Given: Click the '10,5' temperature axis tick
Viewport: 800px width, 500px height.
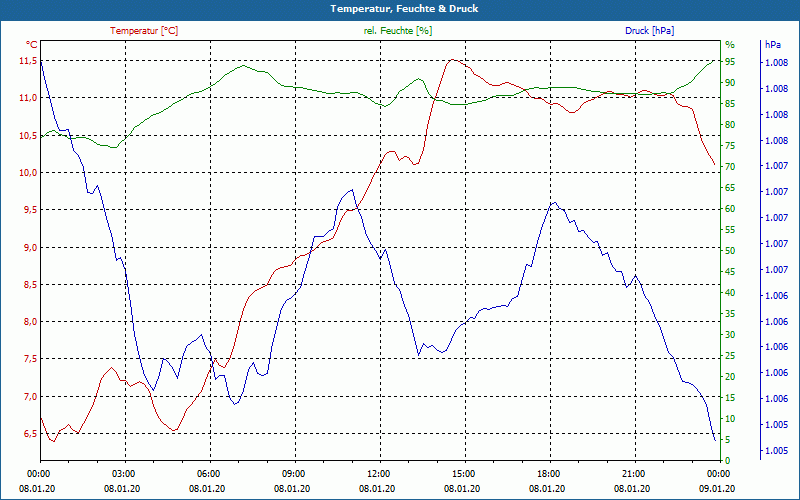Looking at the screenshot, I should (28, 136).
